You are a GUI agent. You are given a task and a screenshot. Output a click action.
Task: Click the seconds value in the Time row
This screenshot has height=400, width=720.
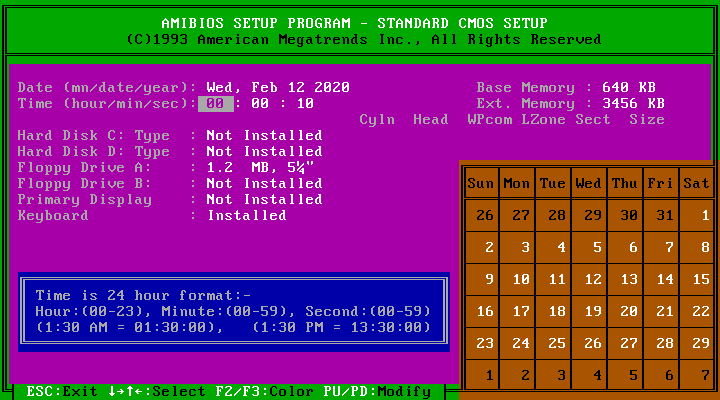305,103
